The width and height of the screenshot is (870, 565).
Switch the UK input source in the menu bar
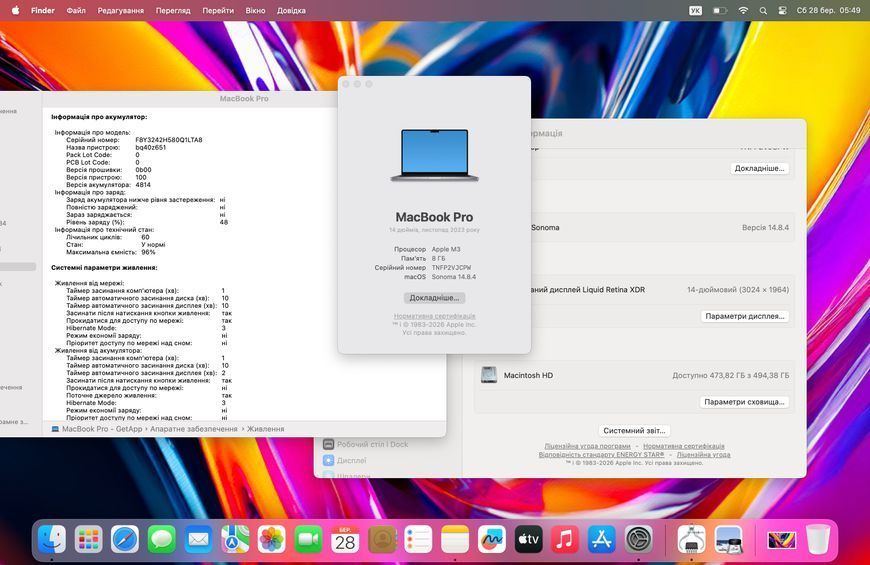695,10
